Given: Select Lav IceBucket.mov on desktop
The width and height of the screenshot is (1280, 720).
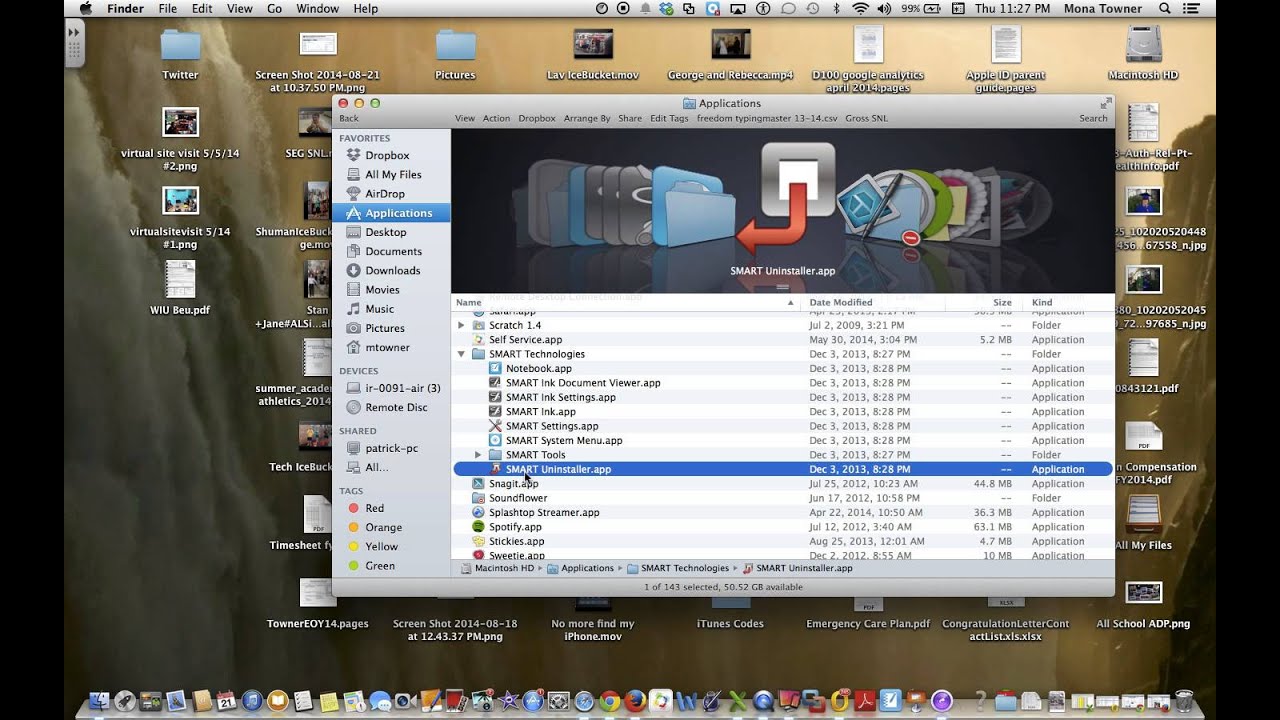Looking at the screenshot, I should [593, 55].
